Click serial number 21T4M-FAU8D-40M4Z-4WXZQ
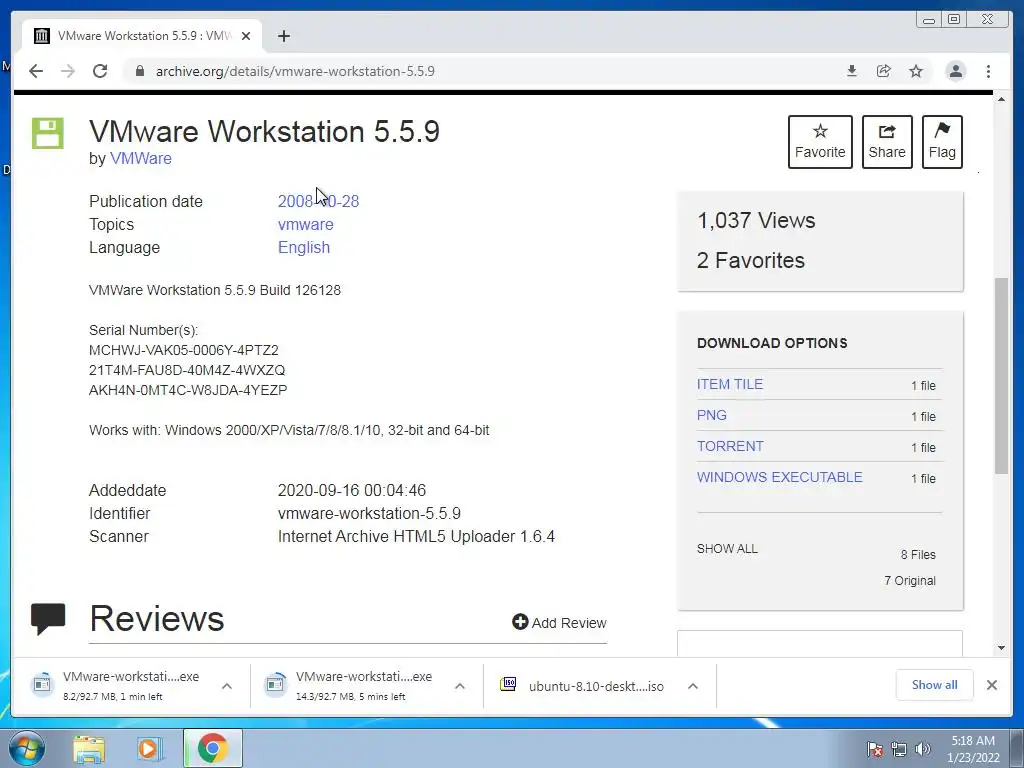Screen dimensions: 1024x768 (x=187, y=370)
